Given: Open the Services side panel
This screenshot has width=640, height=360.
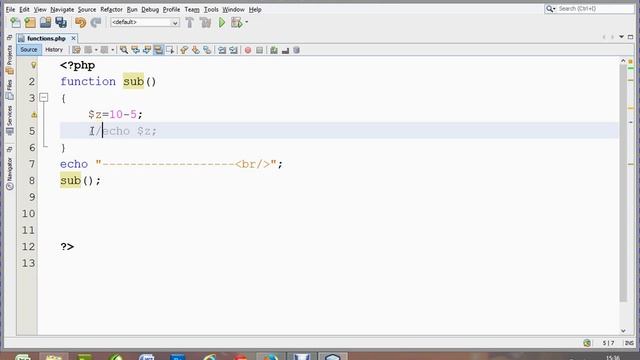Looking at the screenshot, I should (x=10, y=120).
